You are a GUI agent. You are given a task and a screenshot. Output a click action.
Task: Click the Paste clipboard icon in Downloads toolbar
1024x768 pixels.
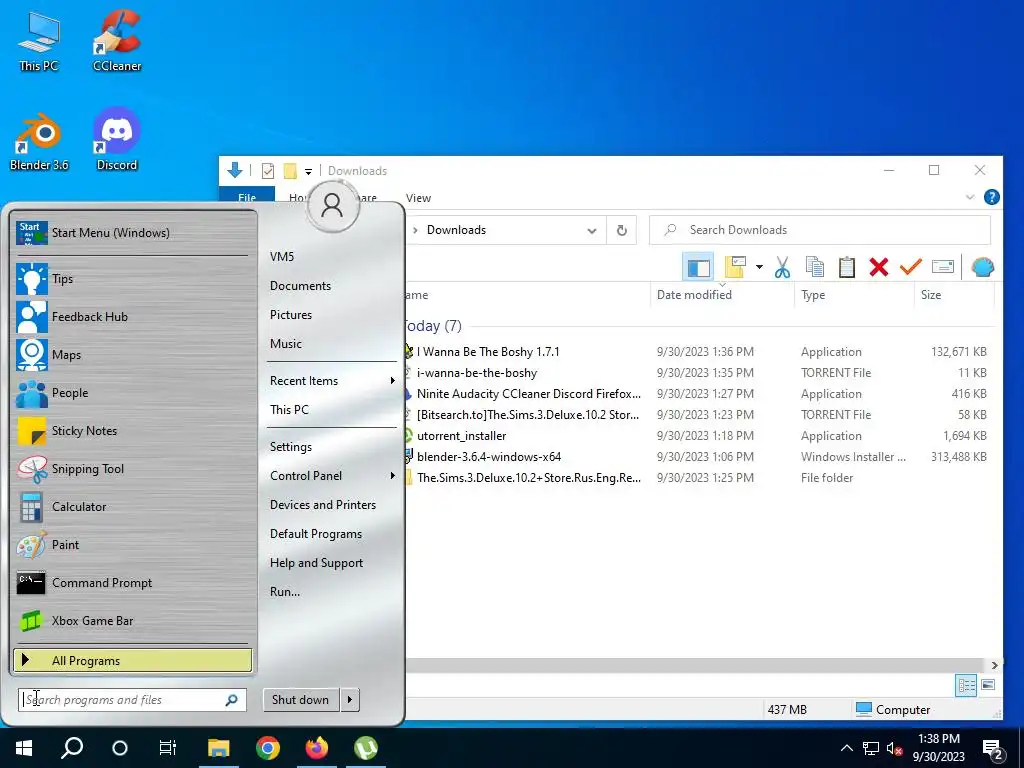pos(846,266)
